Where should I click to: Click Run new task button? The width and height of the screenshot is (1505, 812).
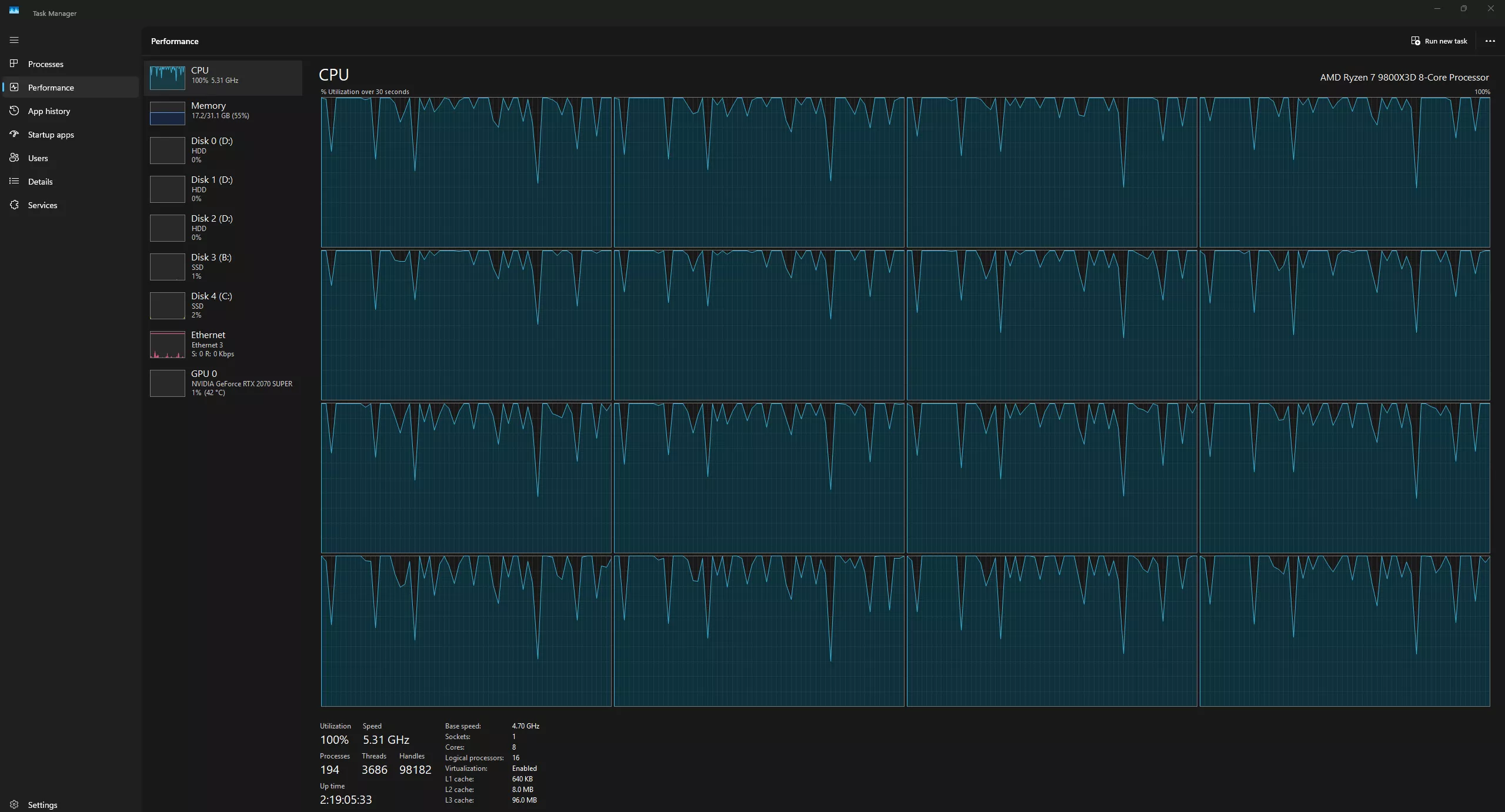pyautogui.click(x=1439, y=41)
